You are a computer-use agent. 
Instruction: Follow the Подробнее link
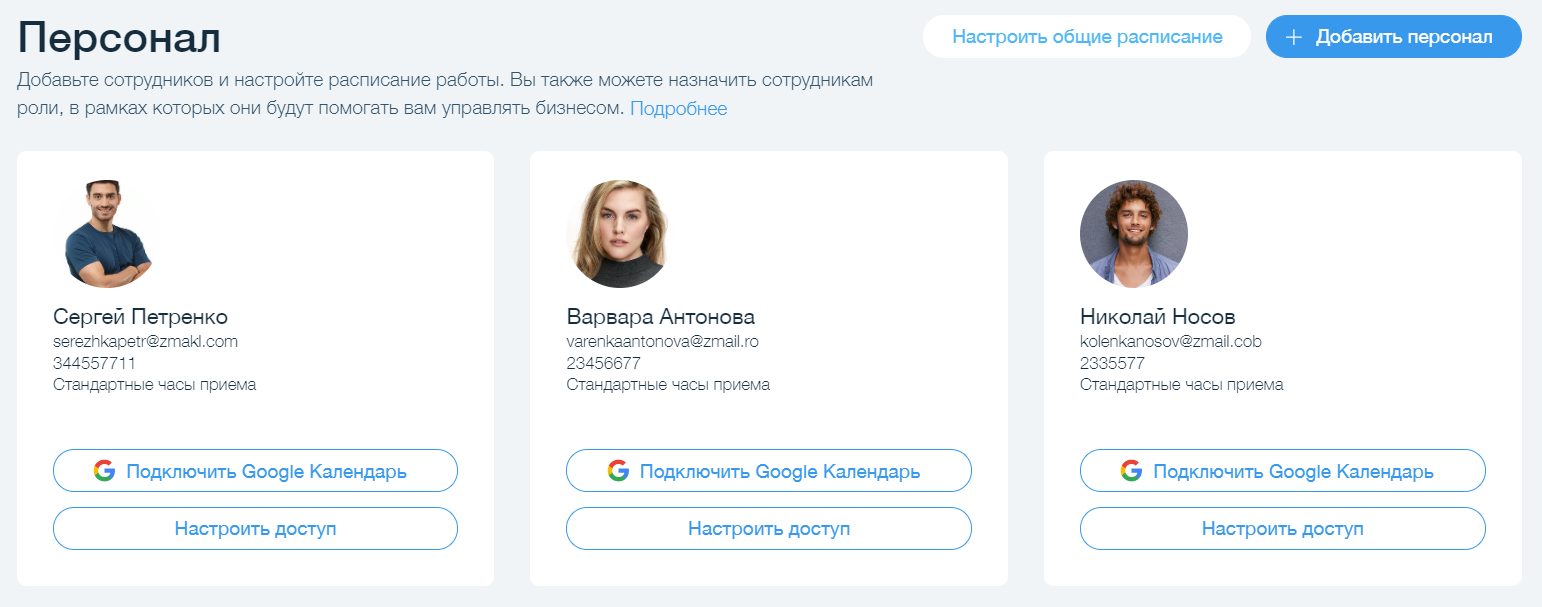678,109
